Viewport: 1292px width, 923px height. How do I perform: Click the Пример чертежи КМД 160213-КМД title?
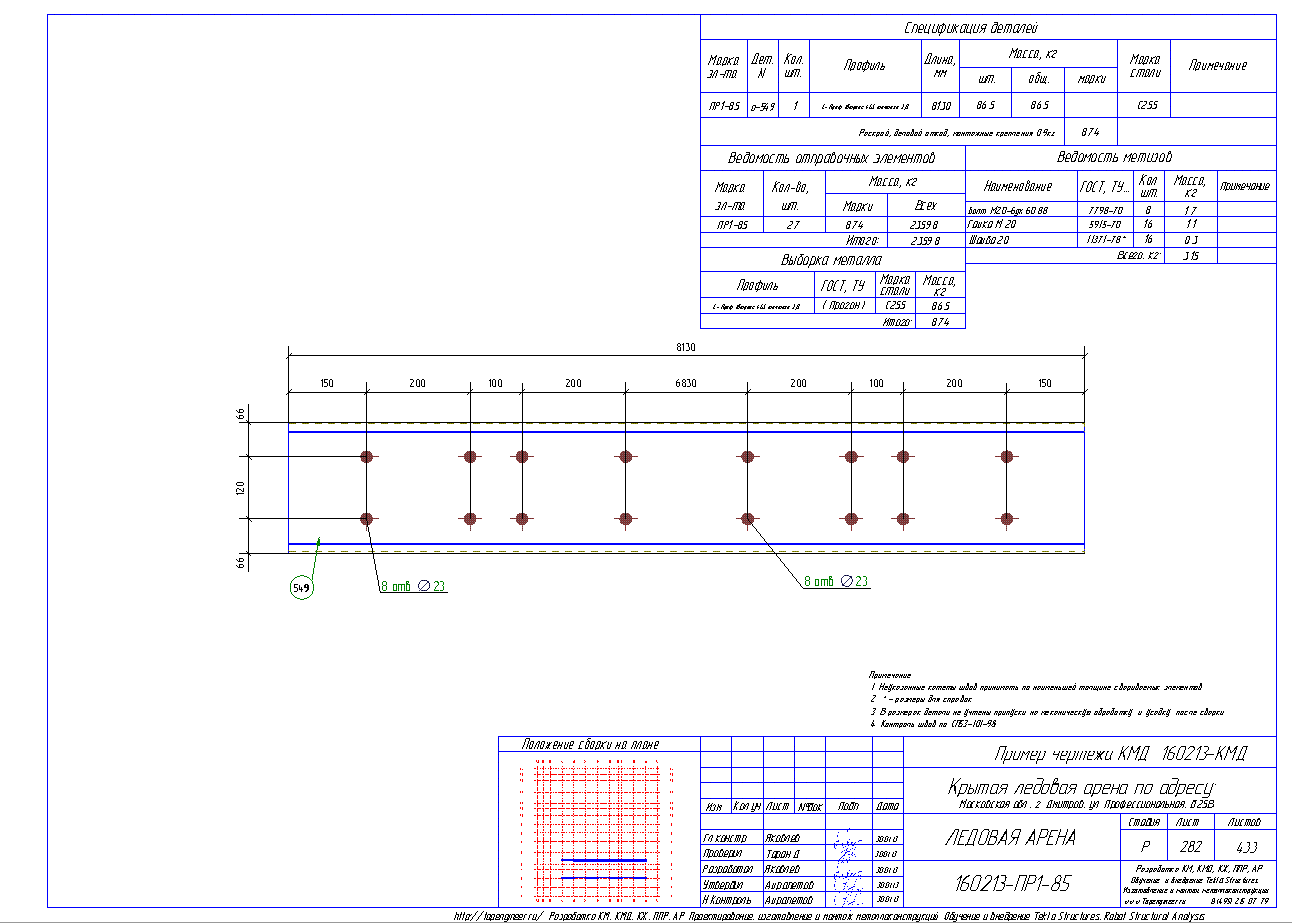1121,754
